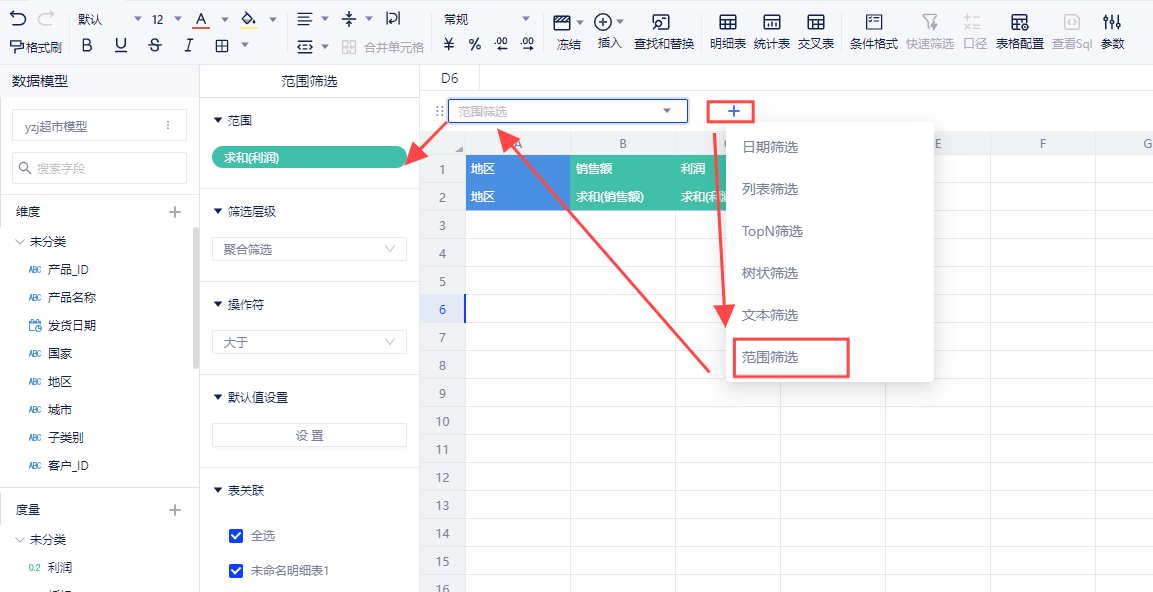Image resolution: width=1153 pixels, height=592 pixels.
Task: Open the 筛选层级 聚合筛选 dropdown
Action: click(309, 249)
